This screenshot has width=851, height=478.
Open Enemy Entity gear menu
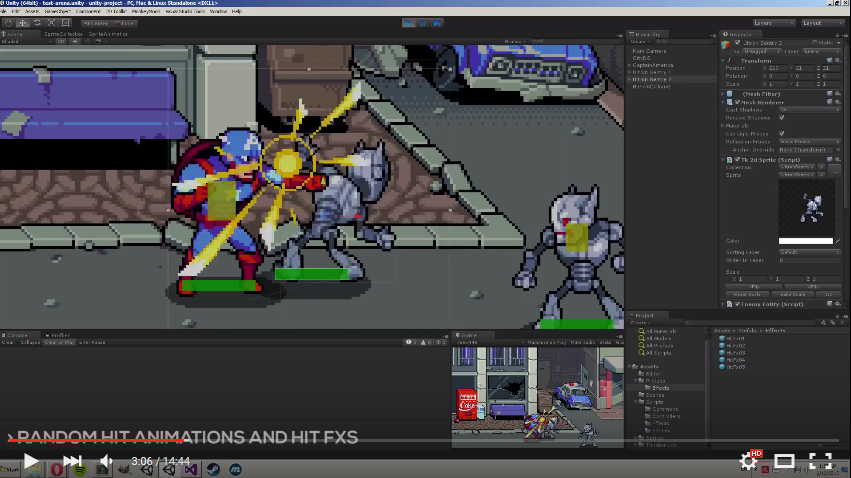coord(838,304)
